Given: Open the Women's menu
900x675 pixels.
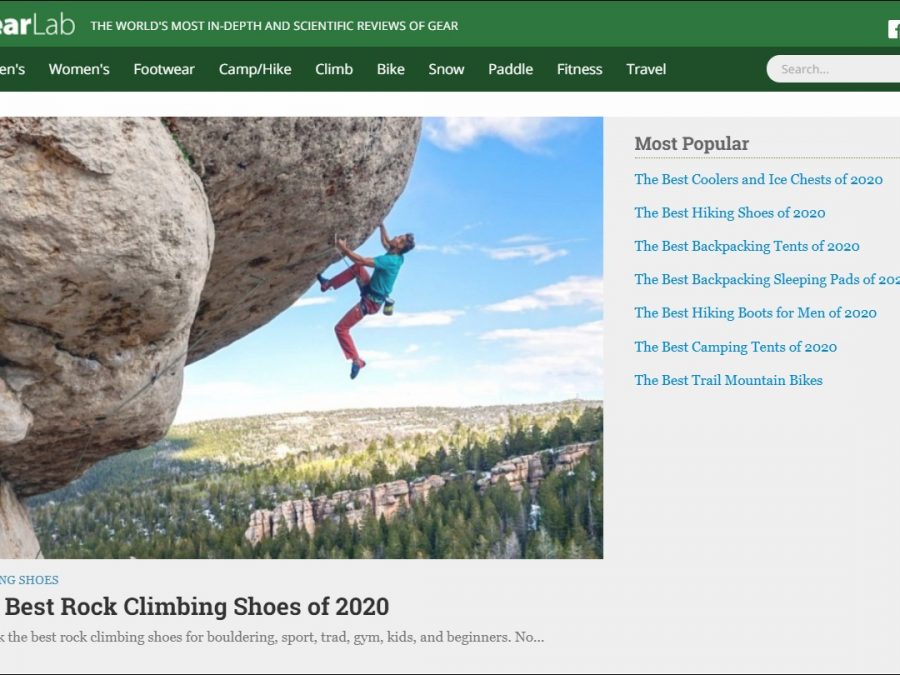Looking at the screenshot, I should 79,69.
